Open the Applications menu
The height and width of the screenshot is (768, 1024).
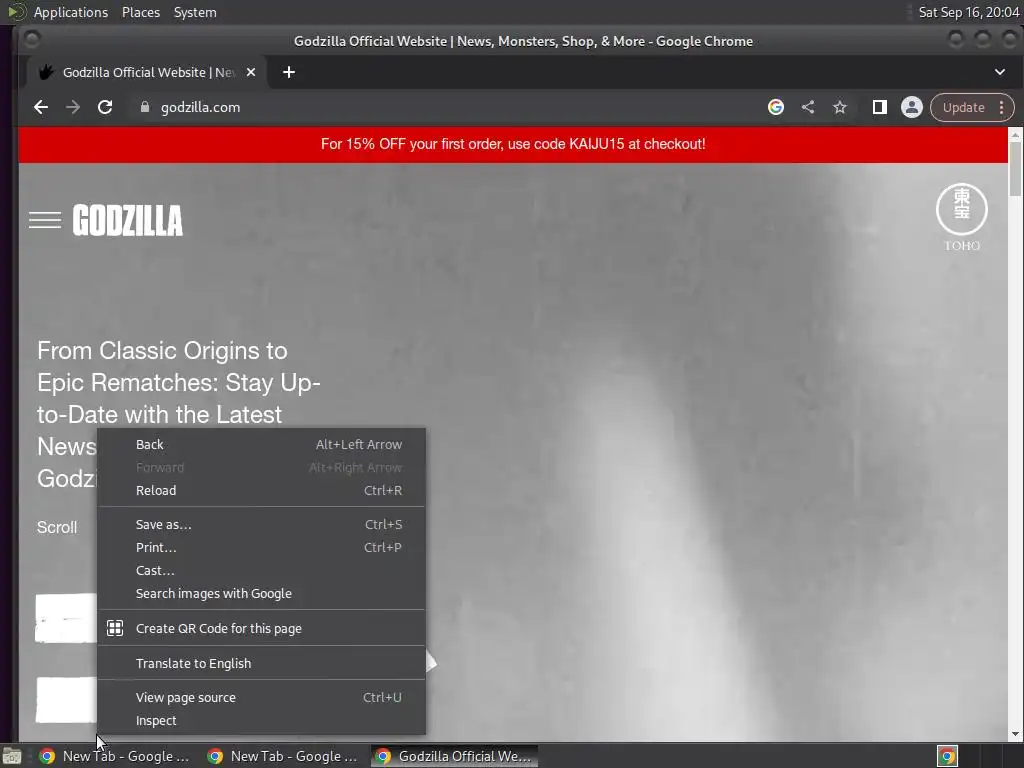71,12
